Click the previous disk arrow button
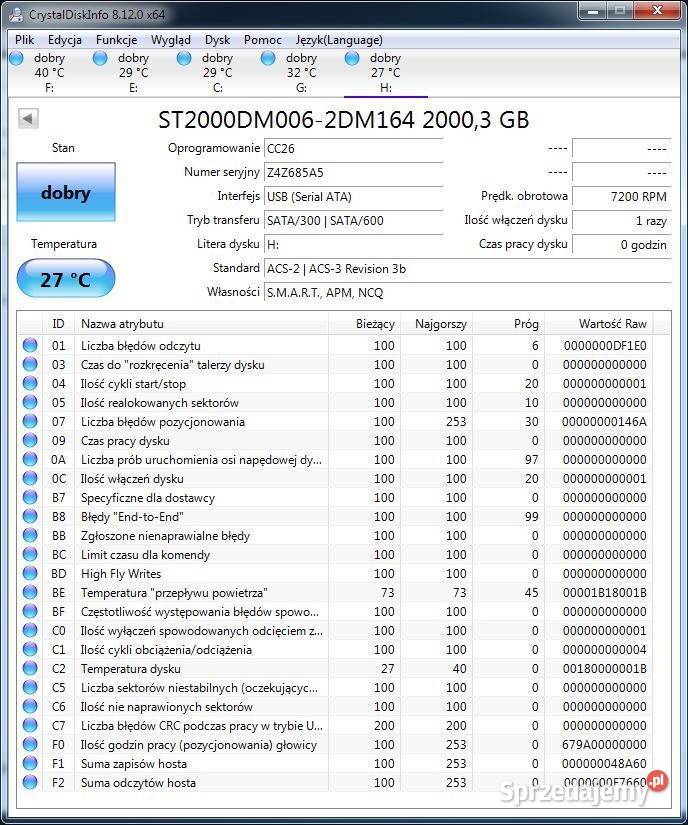The height and width of the screenshot is (825, 688). pos(28,119)
